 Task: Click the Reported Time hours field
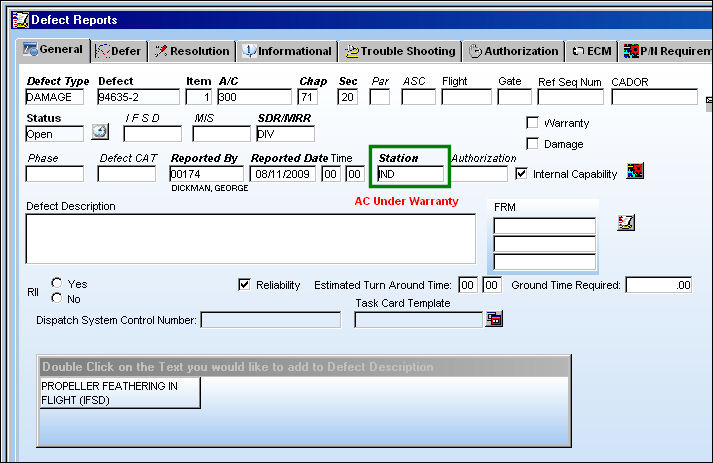(331, 174)
